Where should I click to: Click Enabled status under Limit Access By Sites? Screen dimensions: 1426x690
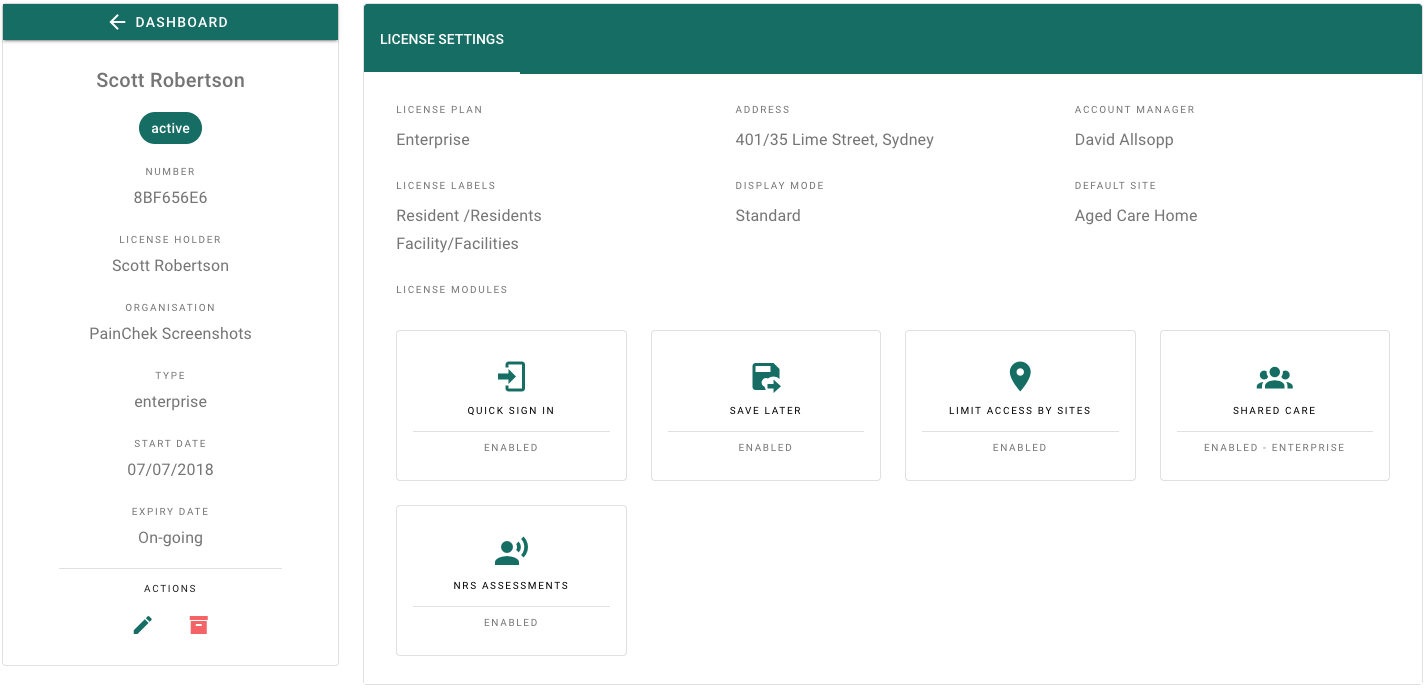[1020, 448]
